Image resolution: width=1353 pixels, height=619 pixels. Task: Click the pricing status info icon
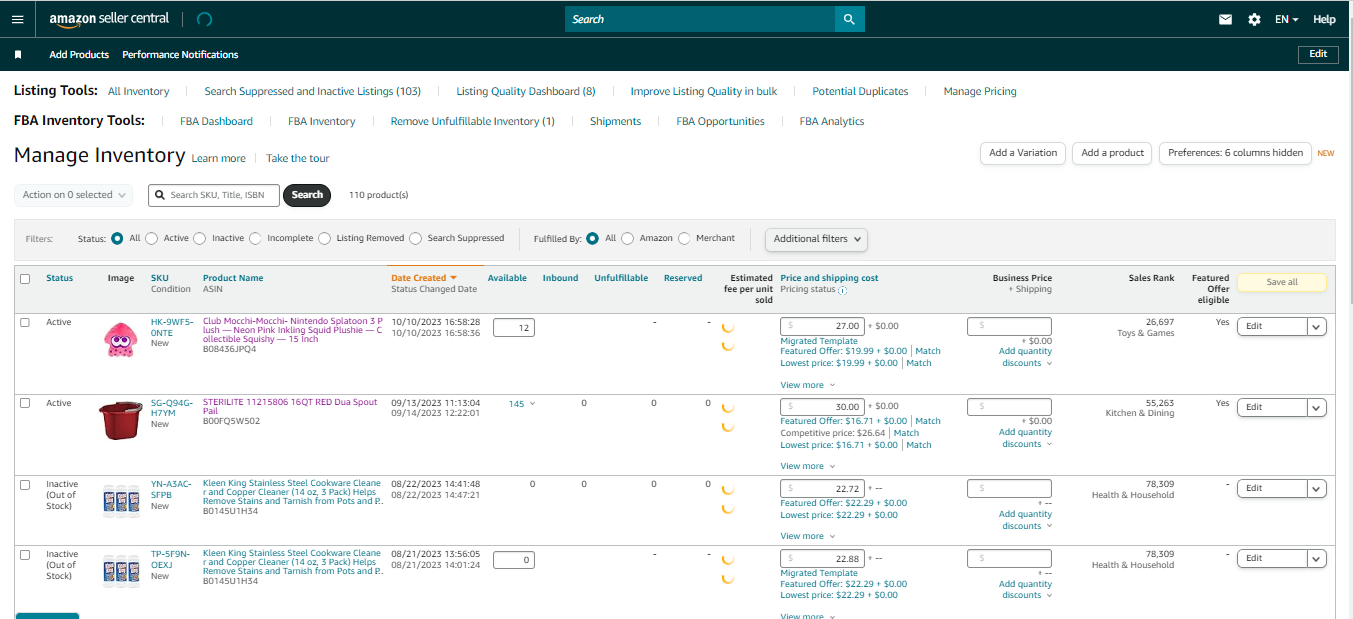[x=842, y=290]
